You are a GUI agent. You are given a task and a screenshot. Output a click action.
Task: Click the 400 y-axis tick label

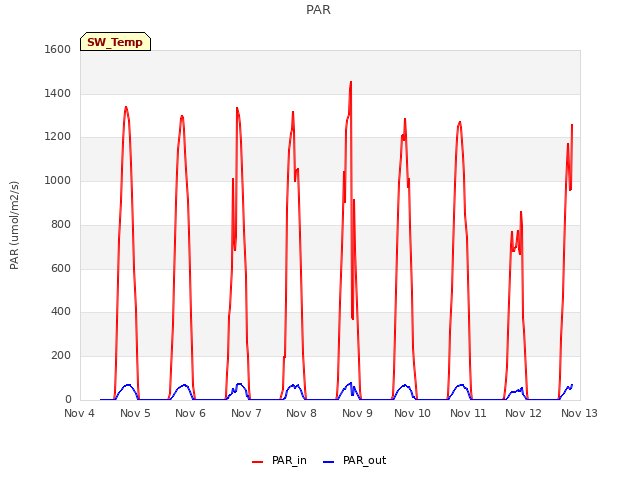[61, 312]
